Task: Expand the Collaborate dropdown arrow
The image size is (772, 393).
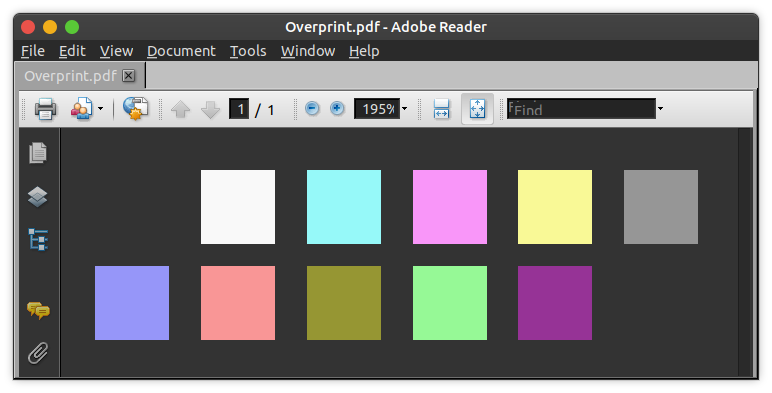Action: pyautogui.click(x=100, y=108)
